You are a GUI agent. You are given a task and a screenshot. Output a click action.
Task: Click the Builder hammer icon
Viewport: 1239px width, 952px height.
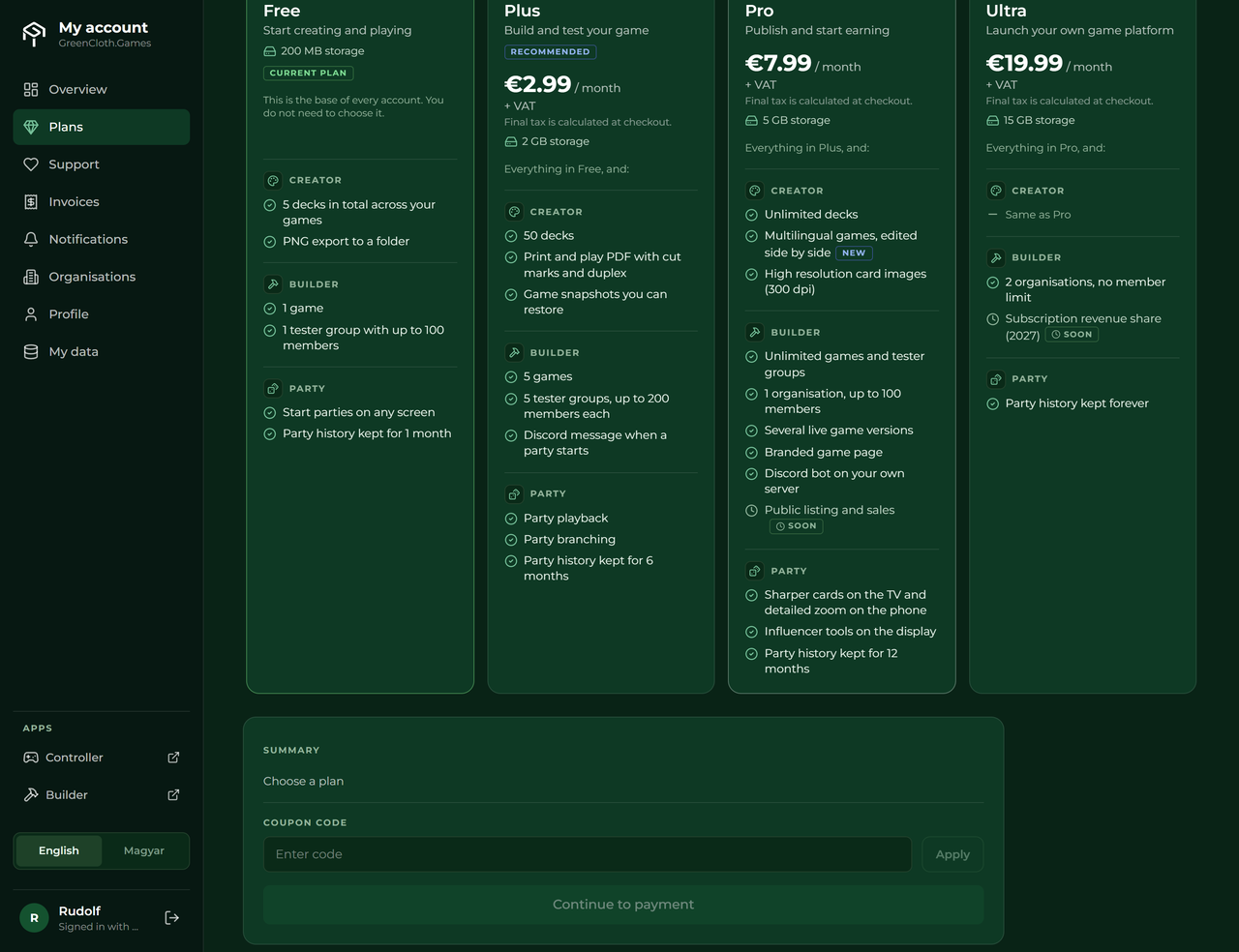31,795
